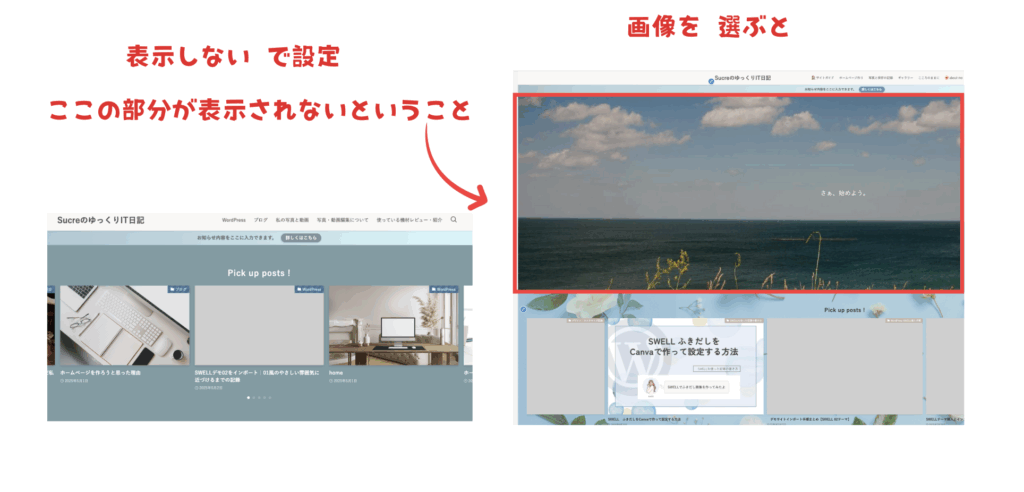Screen dimensions: 1024x492
Task: Click 'Sucreのゆっくり IT日記' site title on left
Action: [x=101, y=220]
